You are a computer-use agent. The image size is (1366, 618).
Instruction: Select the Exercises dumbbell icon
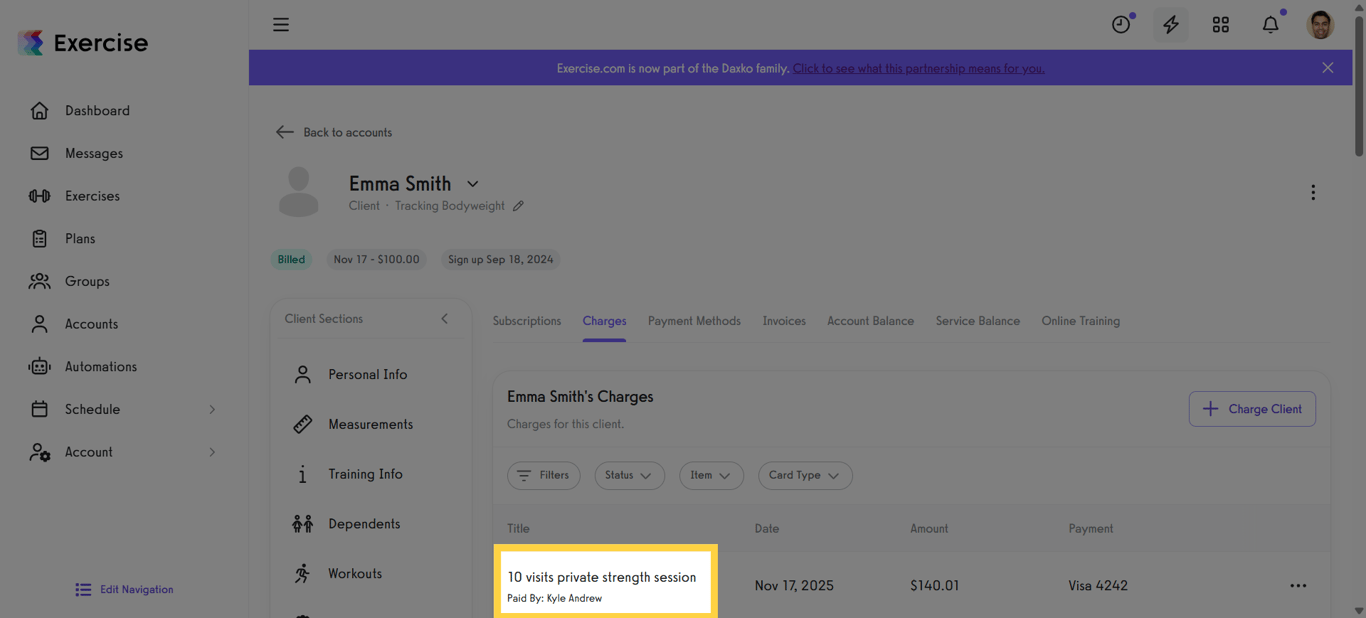click(x=39, y=195)
